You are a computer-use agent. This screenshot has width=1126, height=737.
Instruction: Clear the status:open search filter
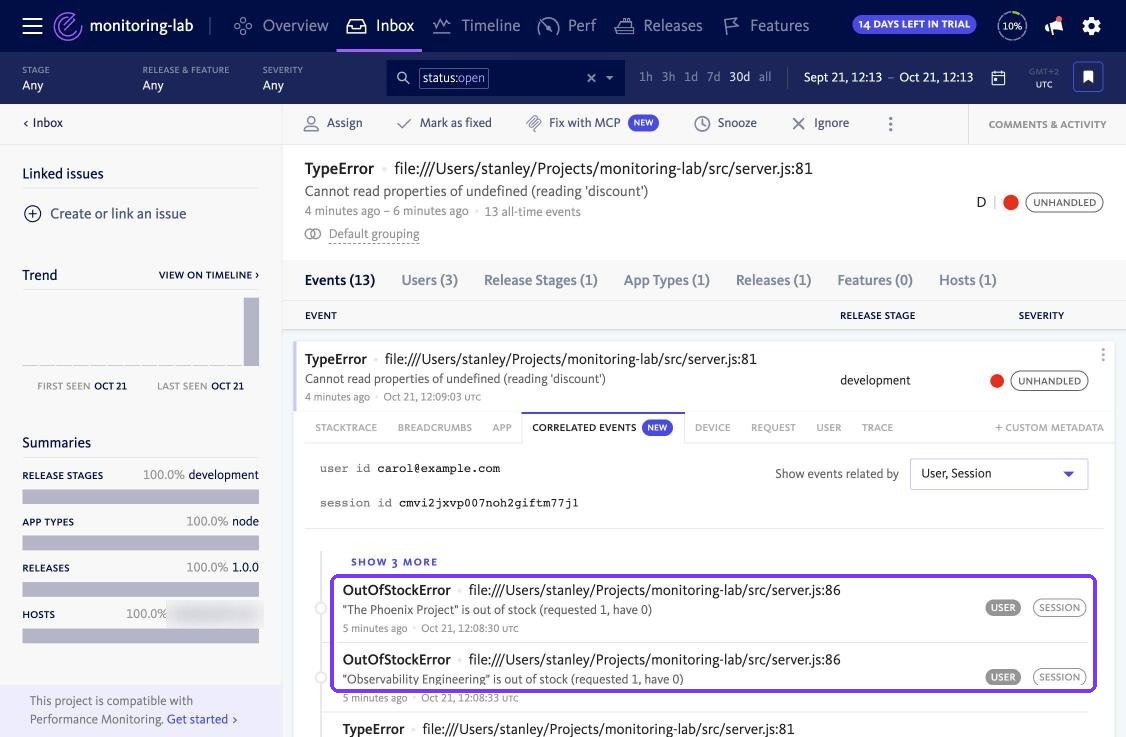click(x=591, y=78)
